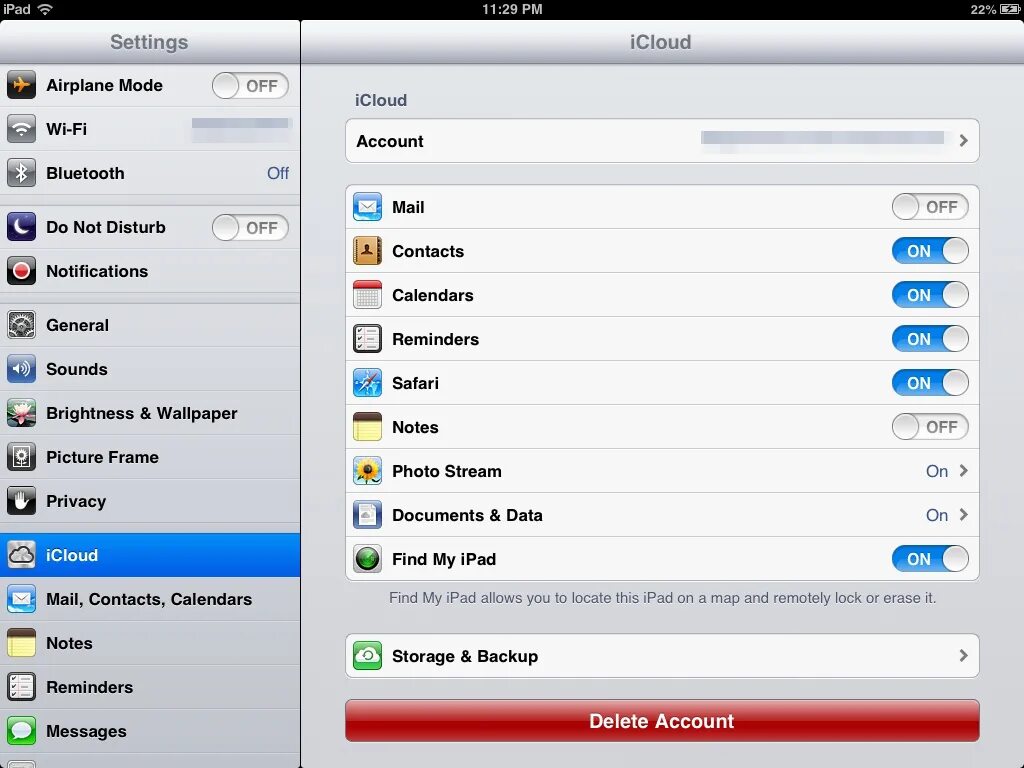
Task: Tap the Privacy hand icon
Action: (22, 501)
